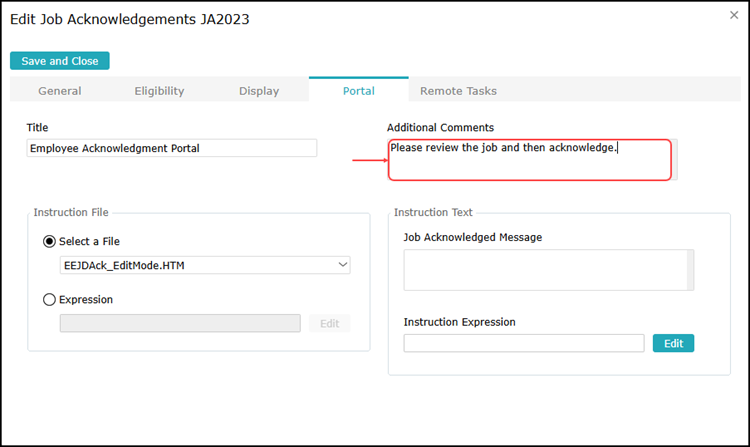Click the Save and Close button
Screen dimensions: 750x447
point(60,61)
